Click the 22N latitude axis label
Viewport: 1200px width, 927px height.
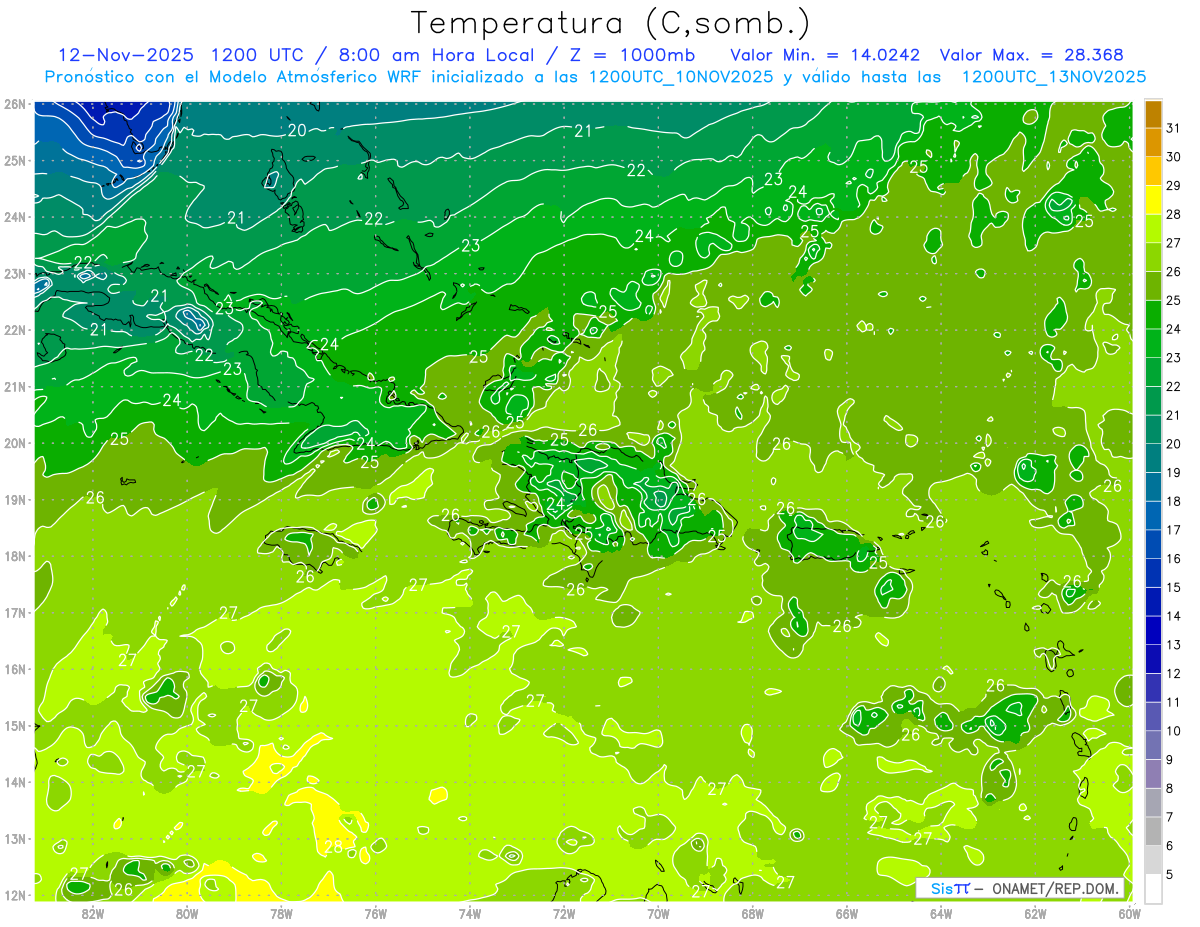(x=15, y=330)
